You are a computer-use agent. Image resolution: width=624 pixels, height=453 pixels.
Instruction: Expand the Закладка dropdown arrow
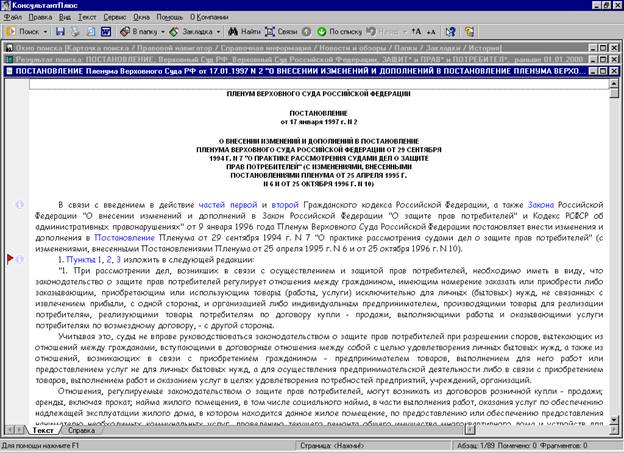(x=218, y=31)
